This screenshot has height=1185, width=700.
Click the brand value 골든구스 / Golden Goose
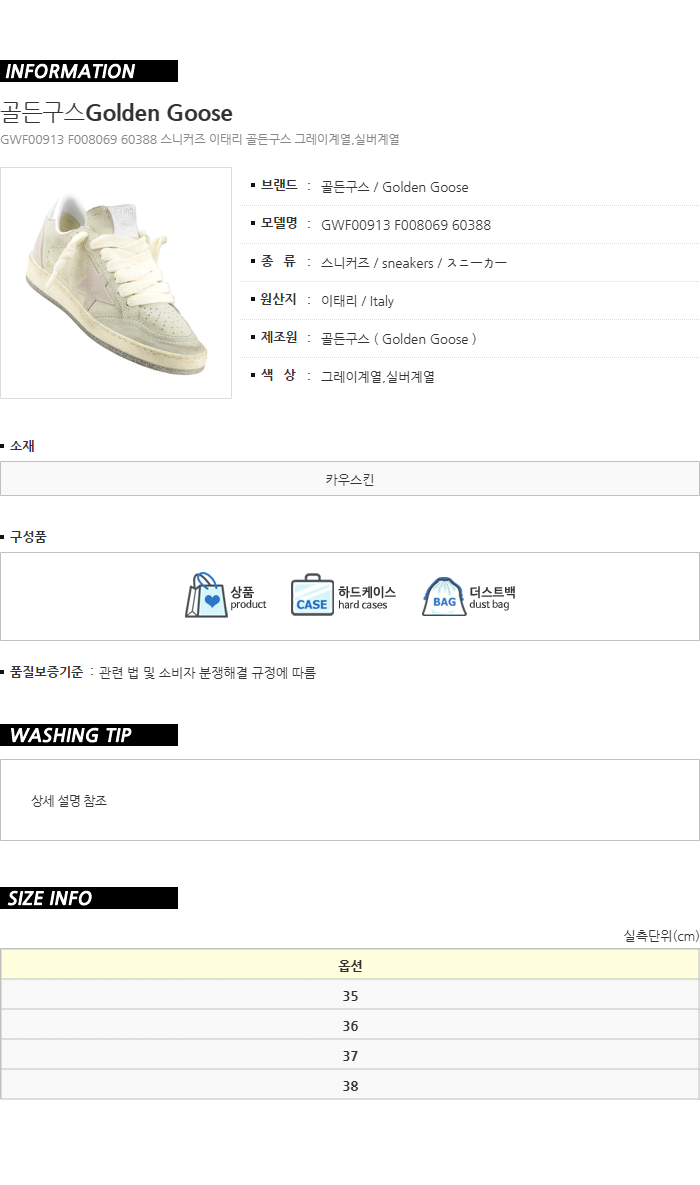(x=394, y=187)
